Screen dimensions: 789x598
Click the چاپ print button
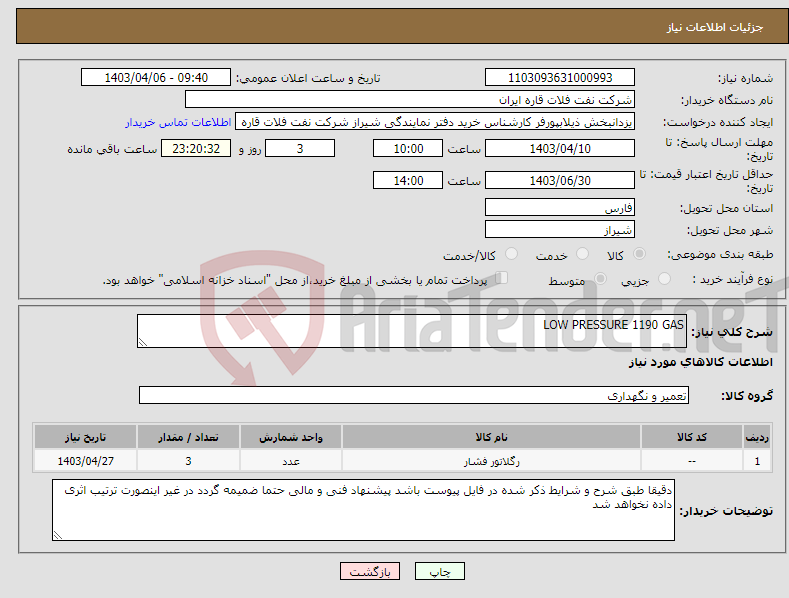(x=440, y=571)
